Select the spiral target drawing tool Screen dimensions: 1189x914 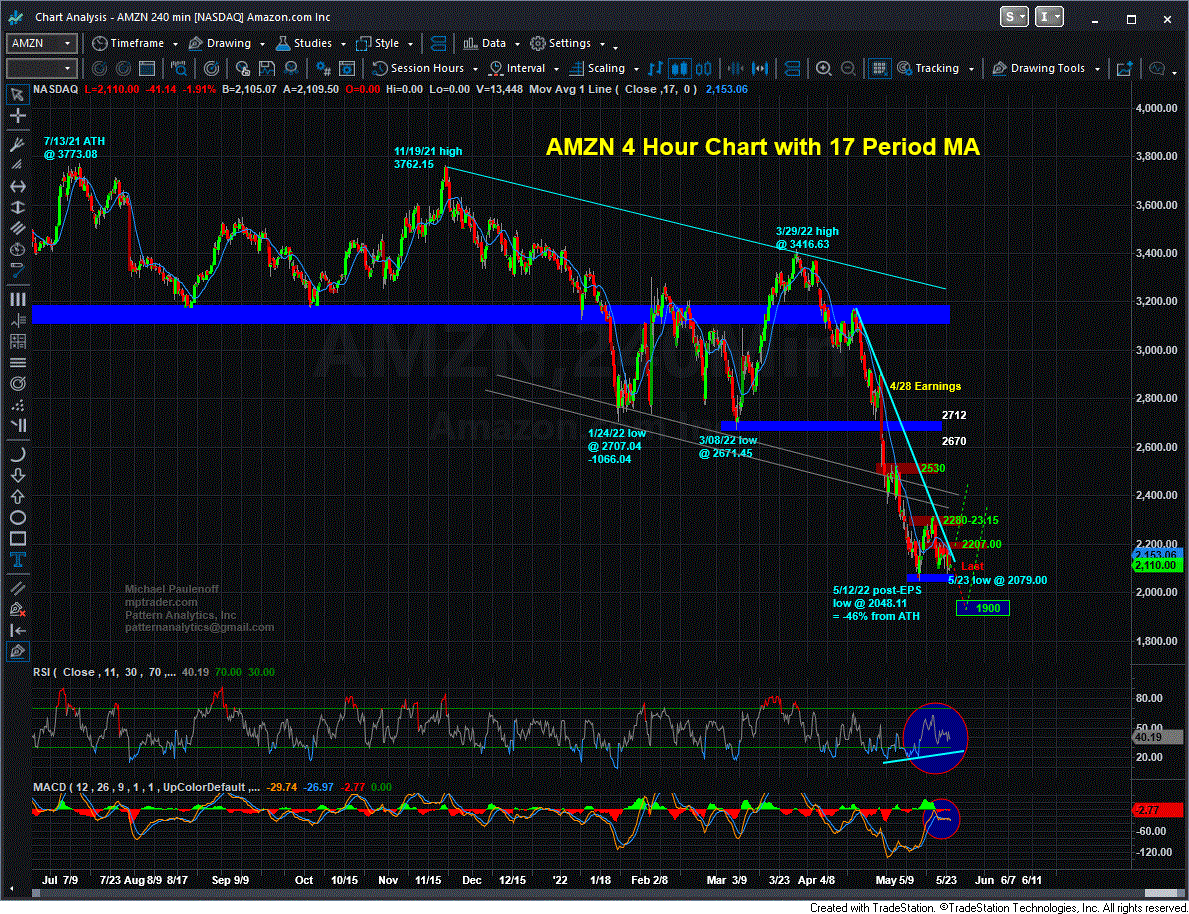(17, 383)
